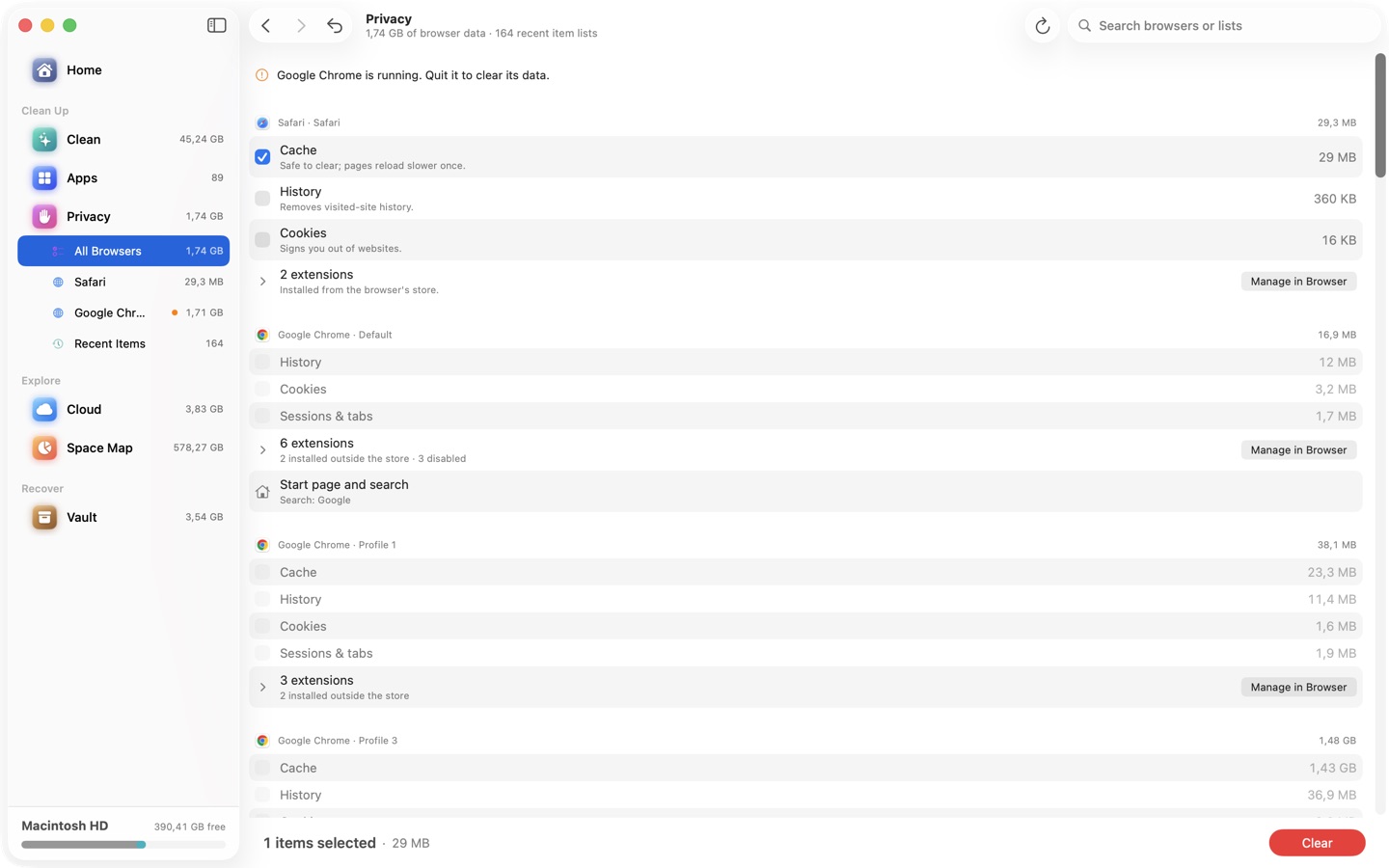Viewport: 1389px width, 868px height.
Task: Toggle the sidebar visibility icon
Action: pyautogui.click(x=216, y=26)
